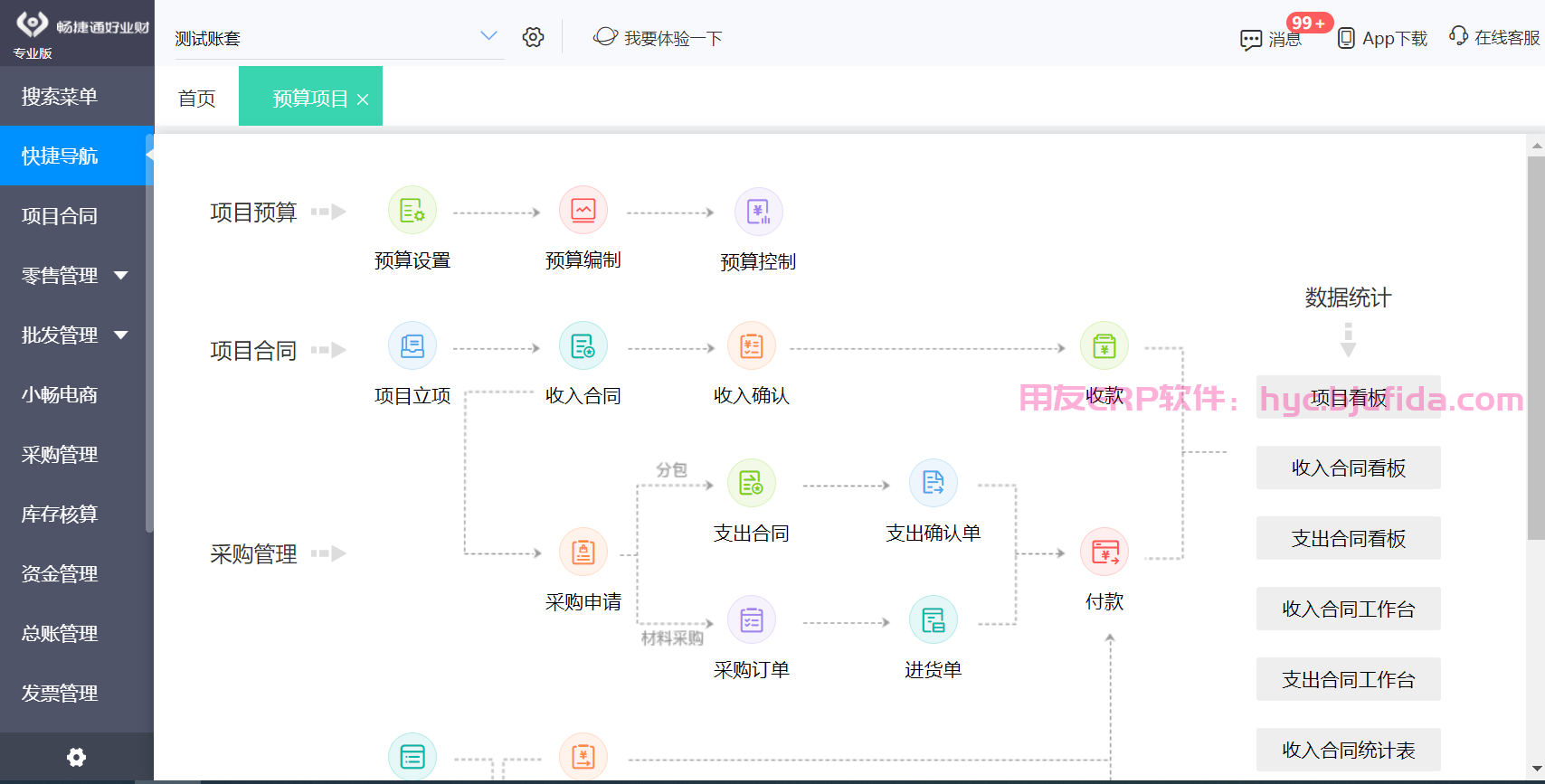The height and width of the screenshot is (784, 1545).
Task: Open the sidebar settings gear at bottom
Action: tap(77, 757)
